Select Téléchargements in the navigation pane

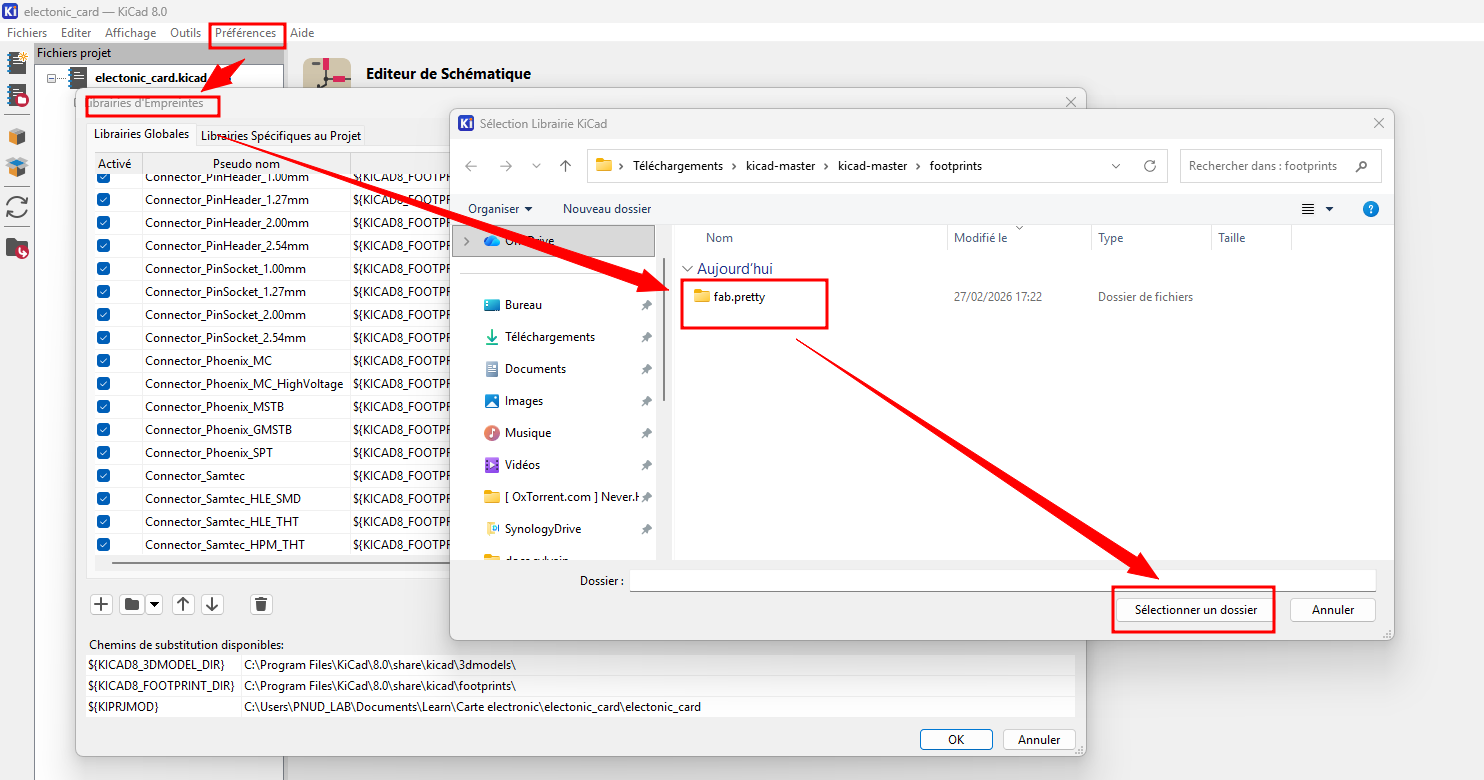point(549,337)
